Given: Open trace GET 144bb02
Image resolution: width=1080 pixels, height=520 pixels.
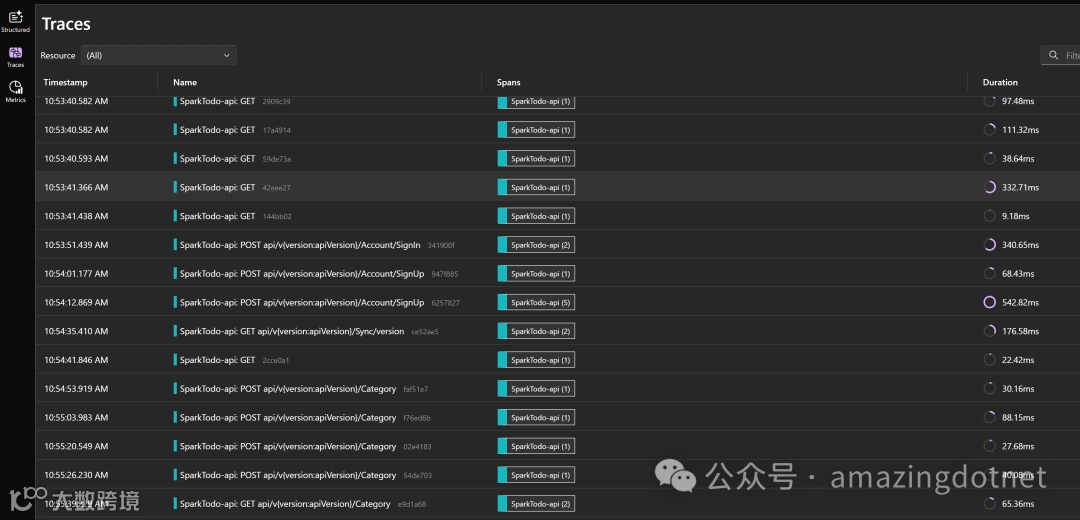Looking at the screenshot, I should (x=232, y=216).
